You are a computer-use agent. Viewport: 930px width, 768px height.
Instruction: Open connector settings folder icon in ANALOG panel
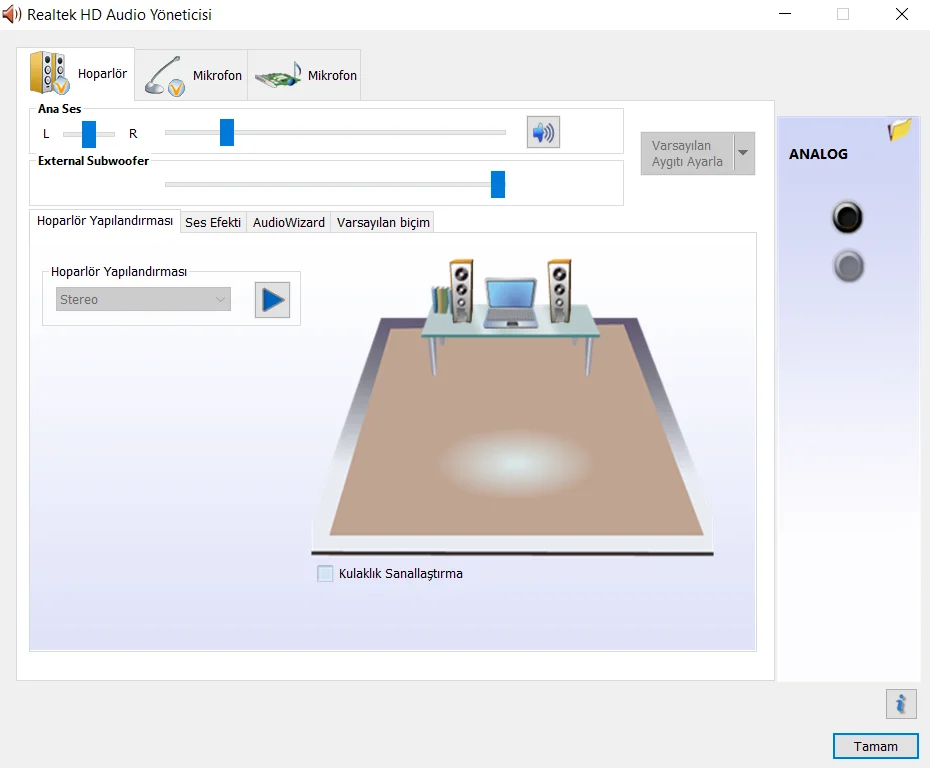899,129
